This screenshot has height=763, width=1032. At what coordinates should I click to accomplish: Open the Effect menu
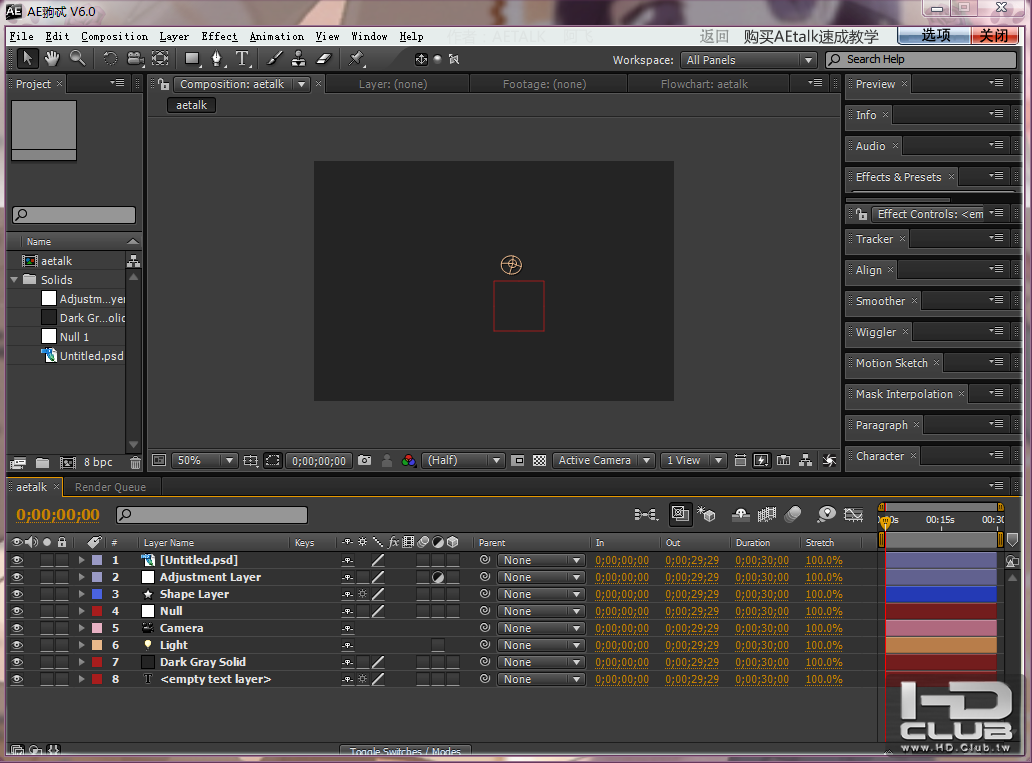[x=219, y=36]
